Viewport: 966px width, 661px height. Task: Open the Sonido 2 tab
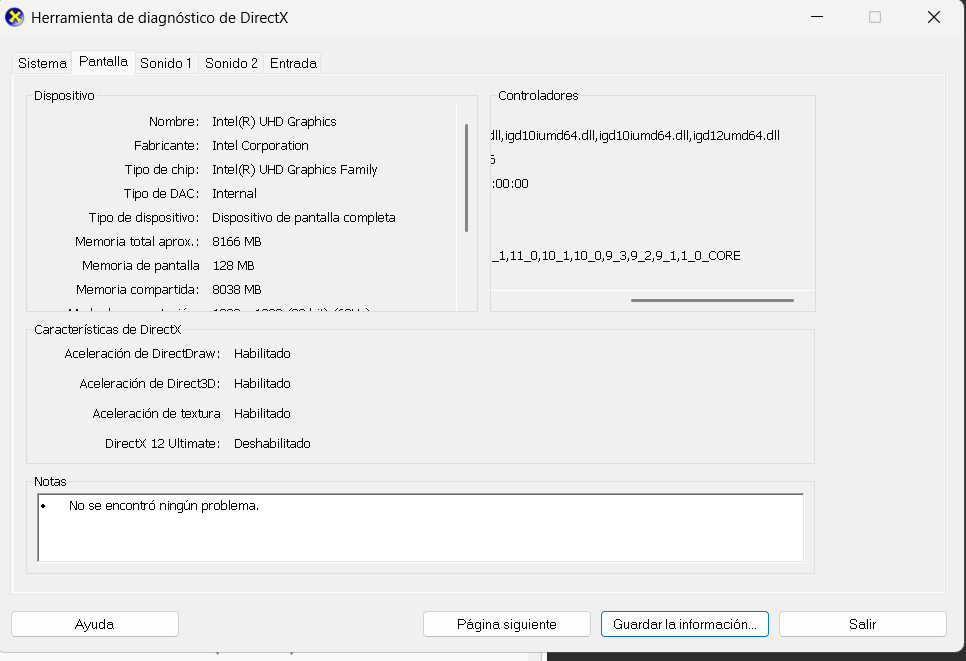point(231,63)
